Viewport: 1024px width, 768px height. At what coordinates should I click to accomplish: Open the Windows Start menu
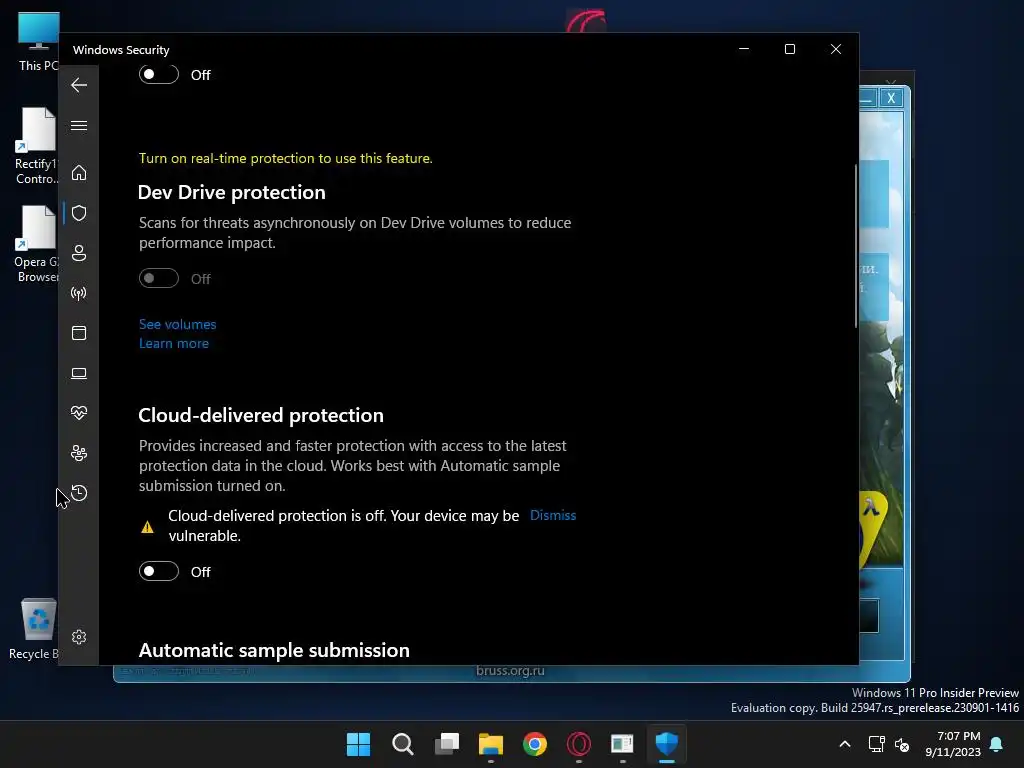coord(359,744)
